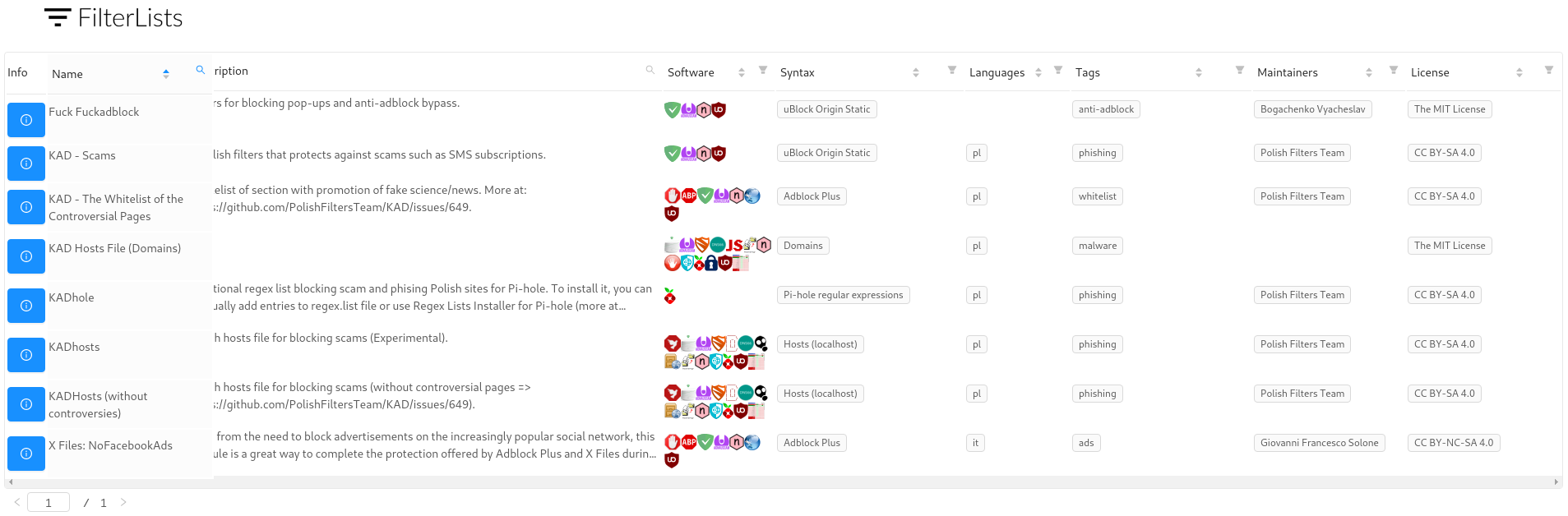Click Polish Filters Team maintainer for KADhosts
Image resolution: width=1568 pixels, height=516 pixels.
click(1302, 344)
